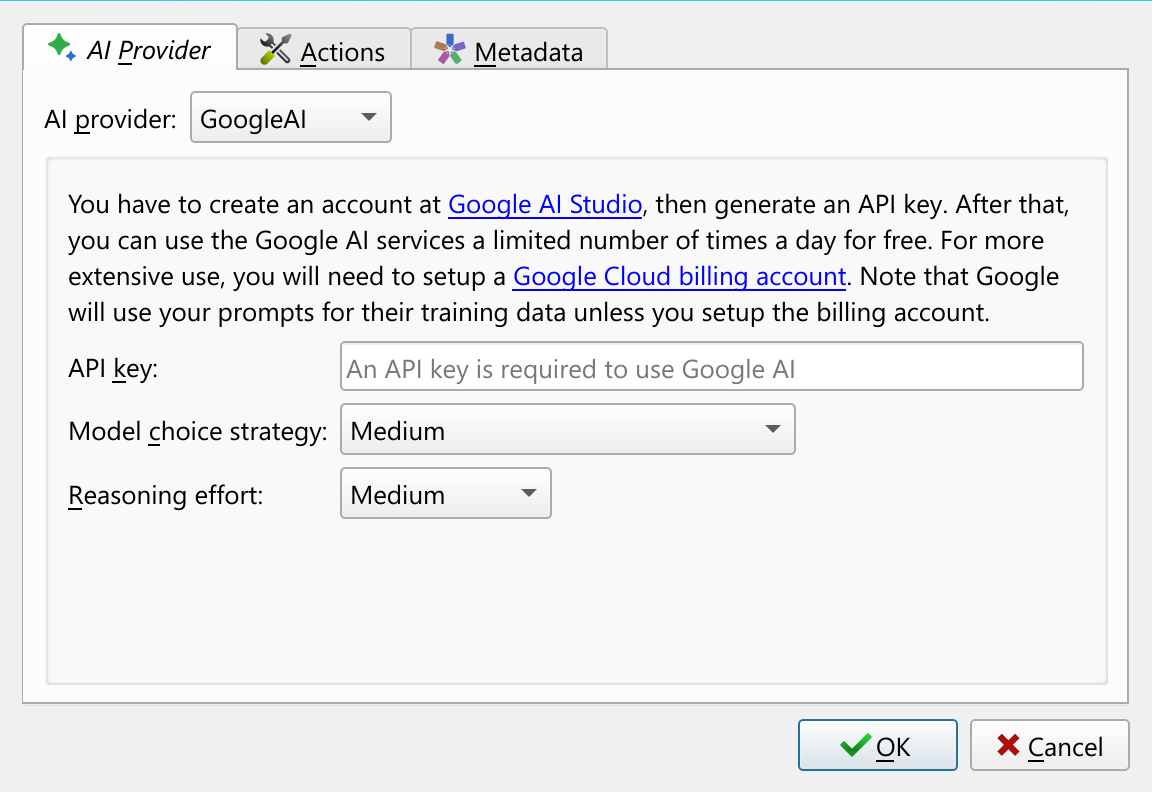Dismiss the dialog with Cancel
This screenshot has height=792, width=1152.
pyautogui.click(x=1049, y=746)
